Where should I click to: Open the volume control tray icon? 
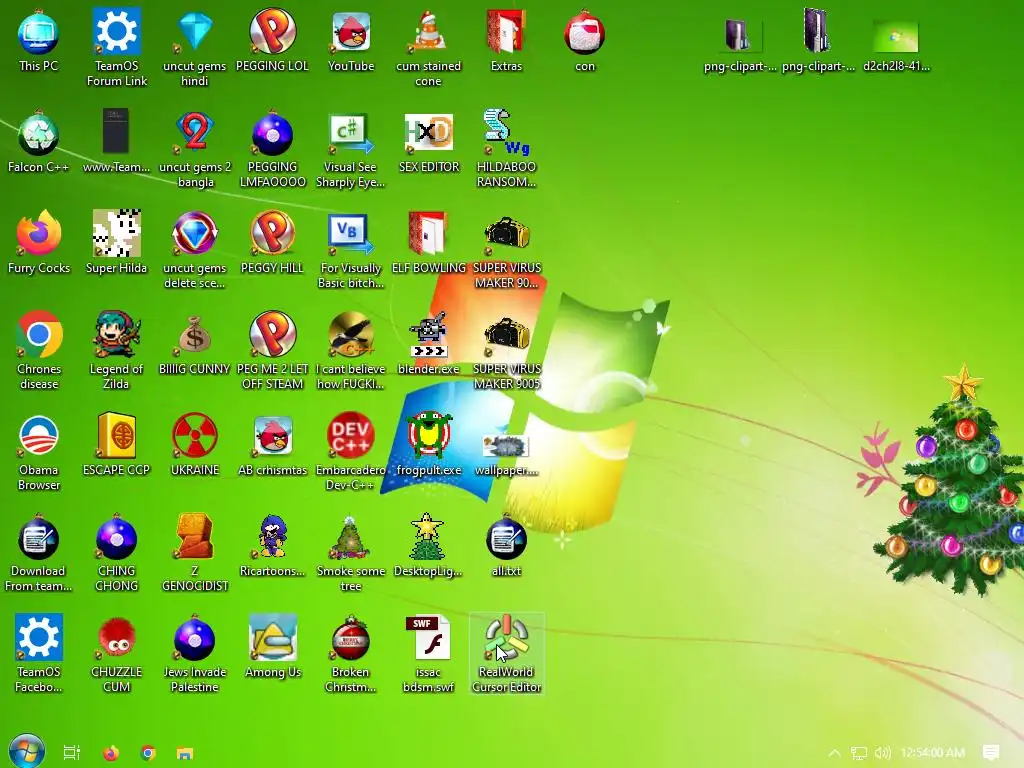pyautogui.click(x=882, y=753)
